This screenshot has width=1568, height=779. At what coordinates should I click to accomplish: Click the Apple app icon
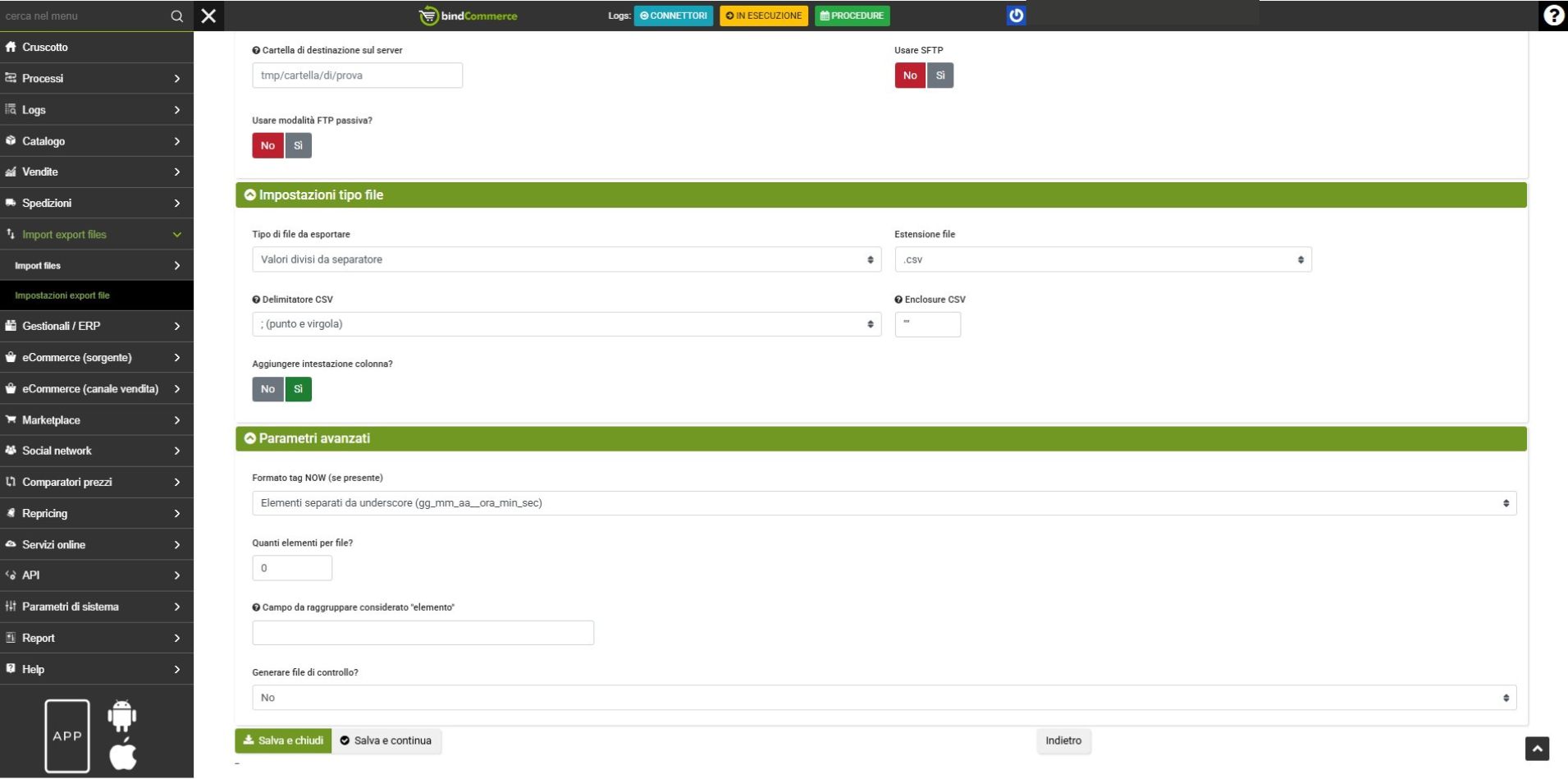tap(123, 754)
